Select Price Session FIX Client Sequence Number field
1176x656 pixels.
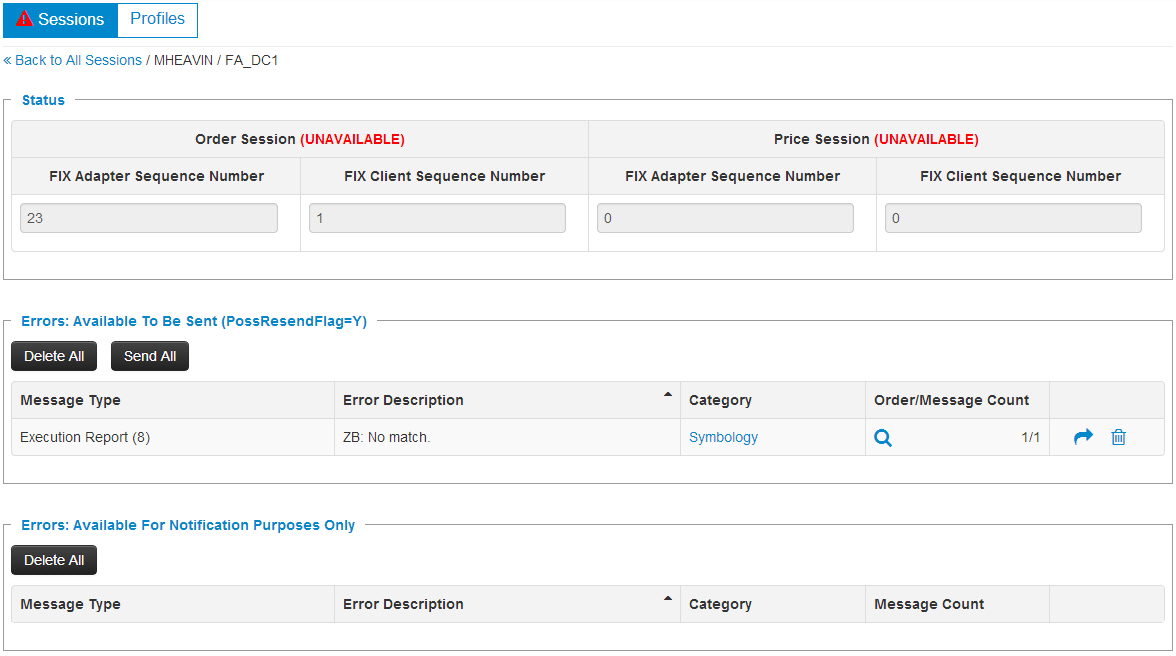coord(1013,218)
